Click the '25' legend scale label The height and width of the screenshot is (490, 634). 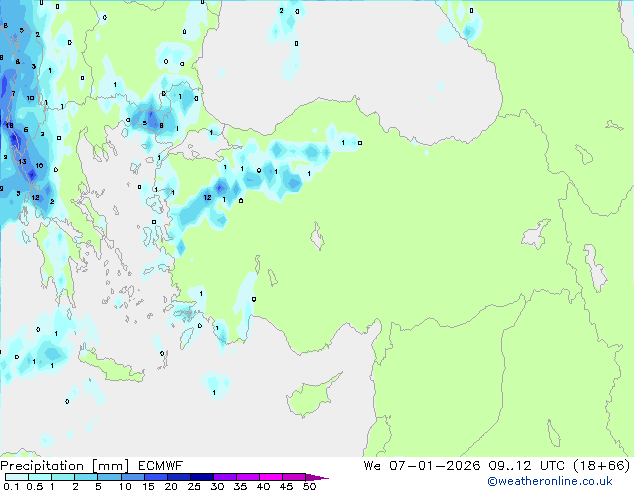[194, 486]
